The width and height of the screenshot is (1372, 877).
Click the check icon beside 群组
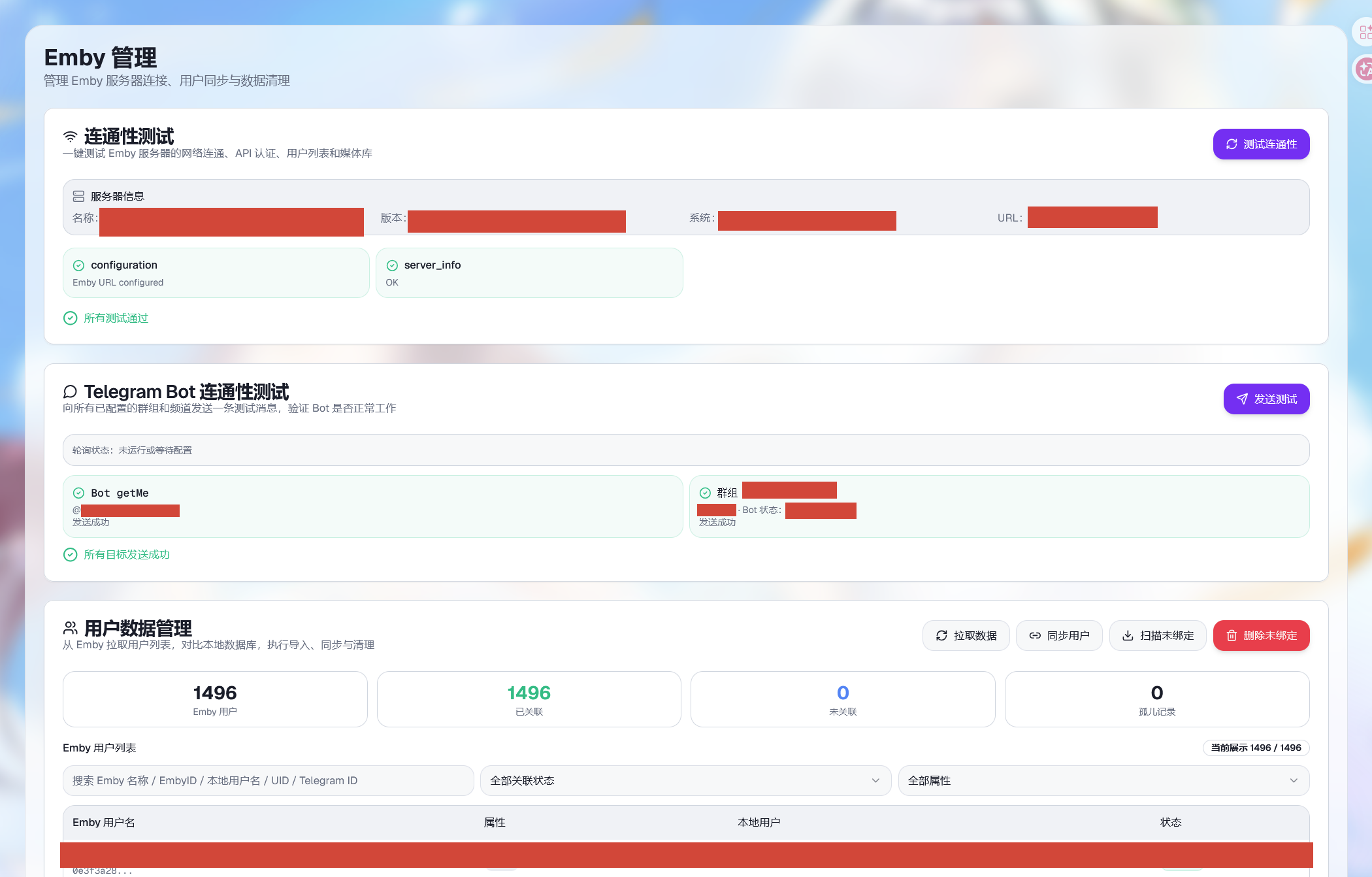point(705,493)
